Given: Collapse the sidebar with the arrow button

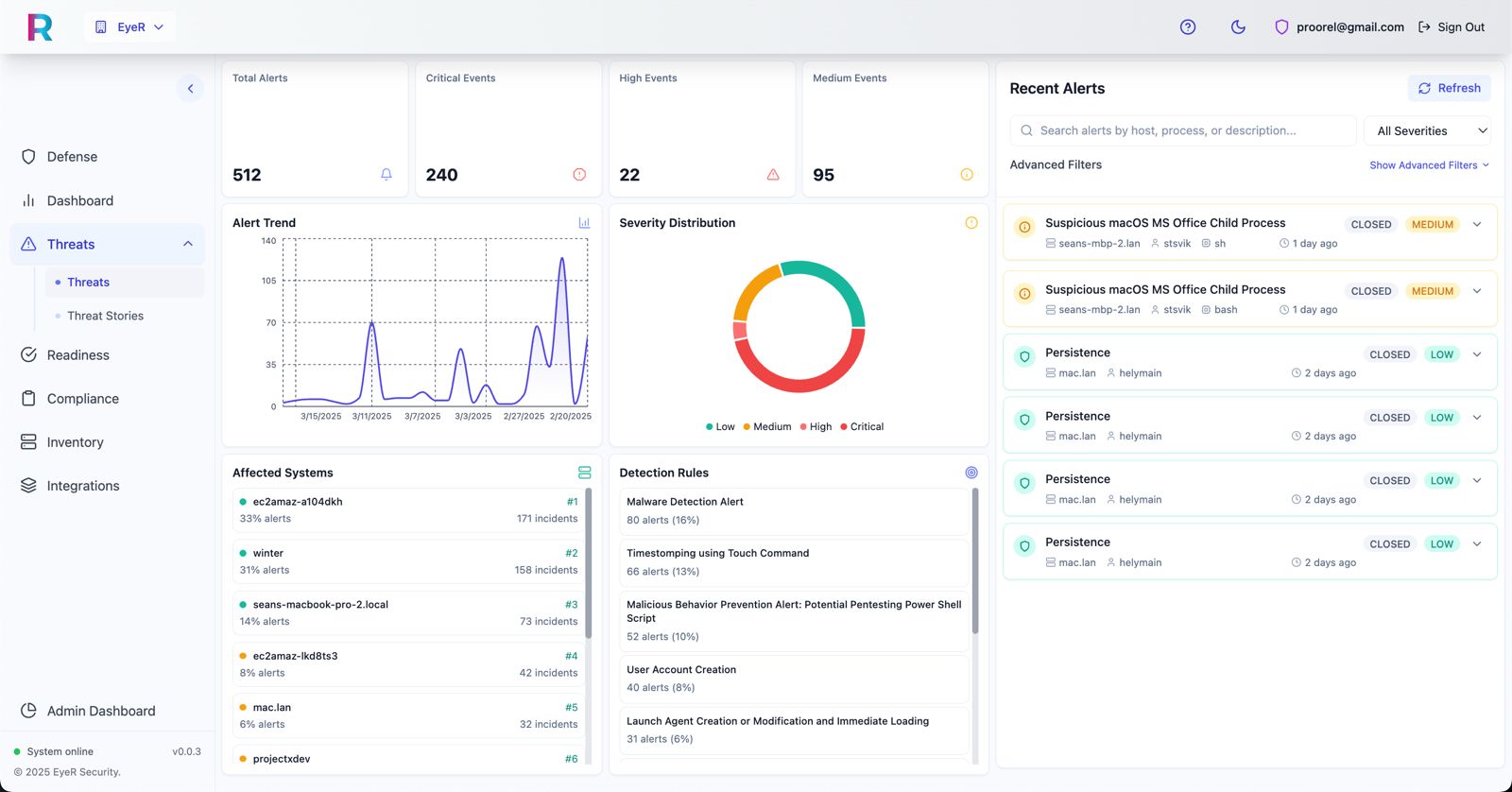Looking at the screenshot, I should 190,89.
